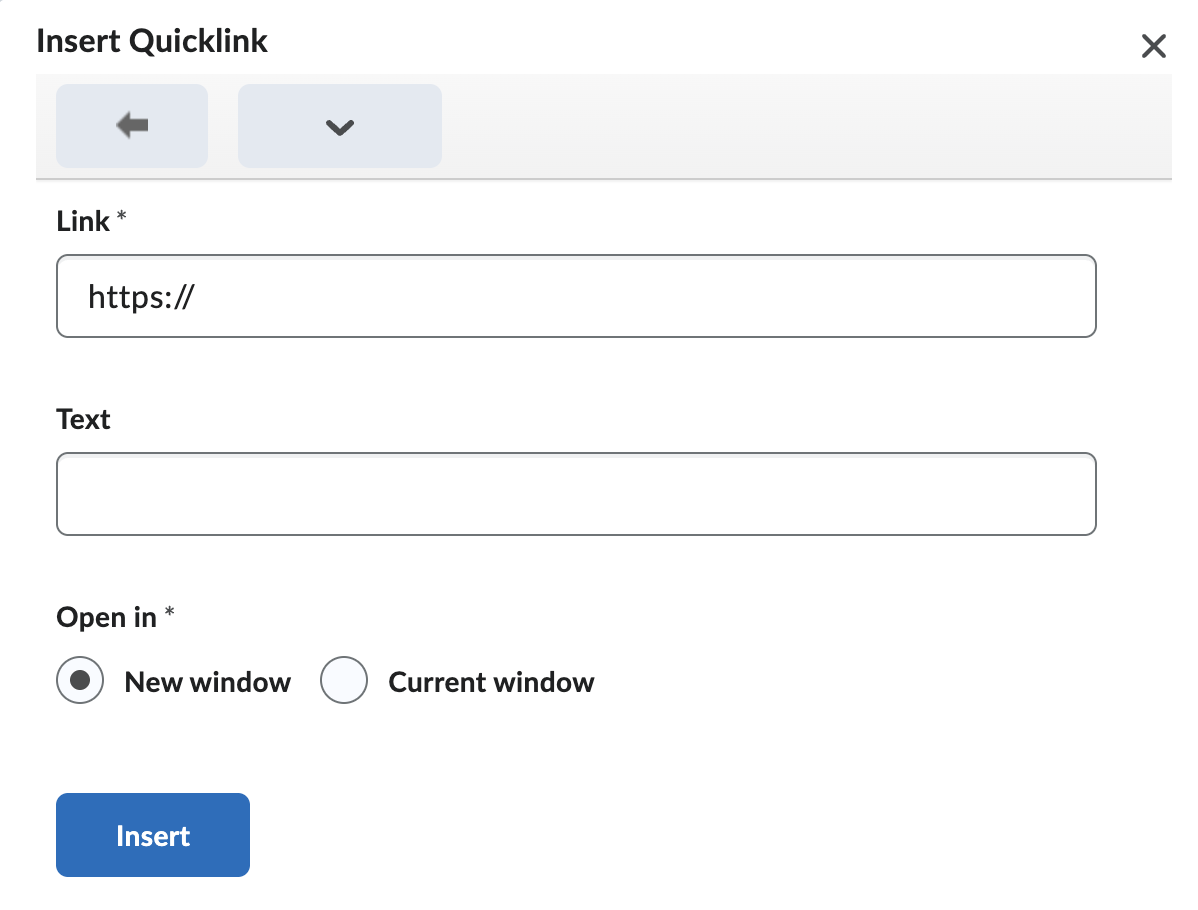Click the "Open in" group label
The width and height of the screenshot is (1198, 910).
[106, 617]
